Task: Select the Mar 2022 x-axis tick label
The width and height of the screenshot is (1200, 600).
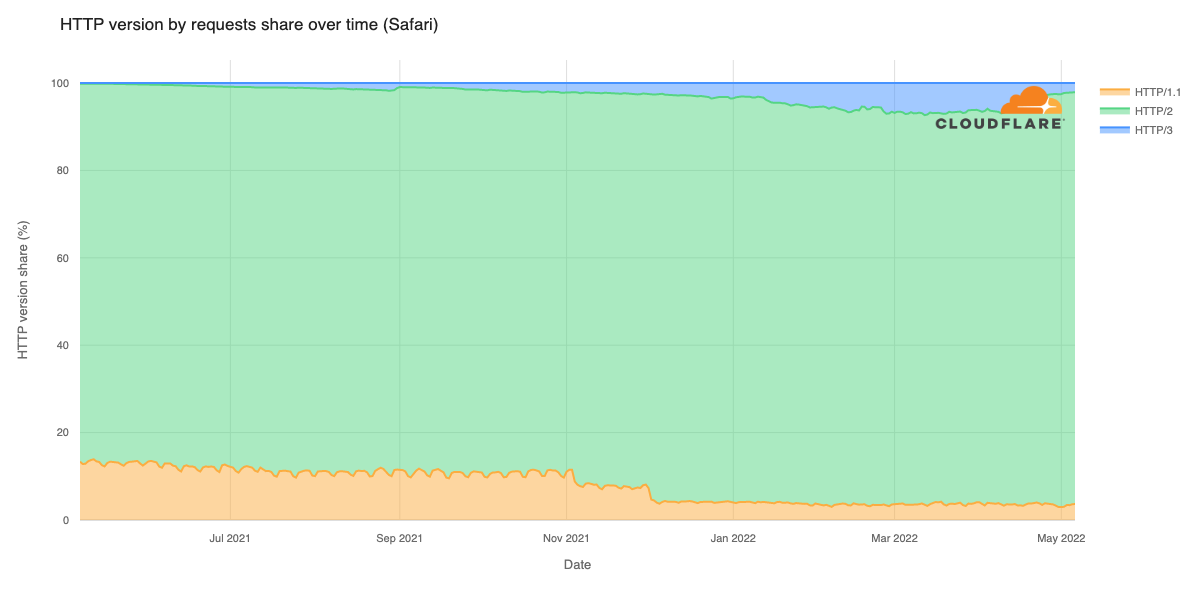Action: [x=894, y=538]
